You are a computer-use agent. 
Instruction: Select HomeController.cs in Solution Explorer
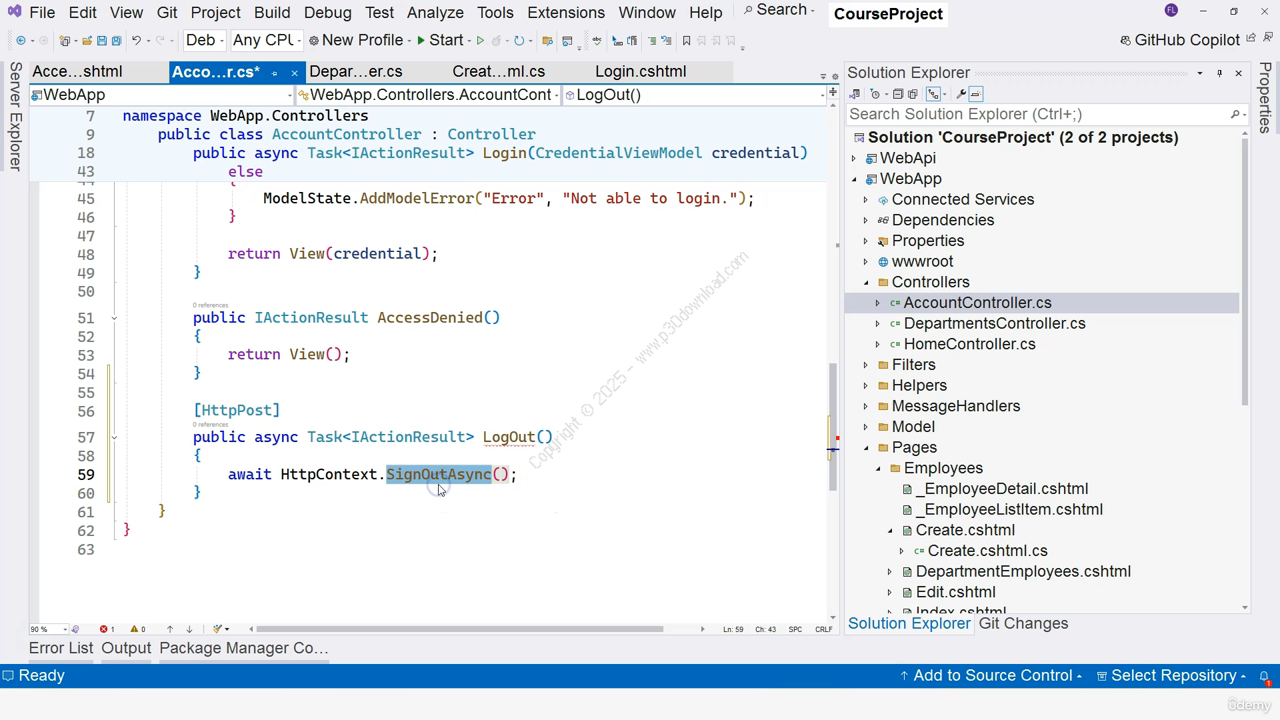click(x=969, y=344)
